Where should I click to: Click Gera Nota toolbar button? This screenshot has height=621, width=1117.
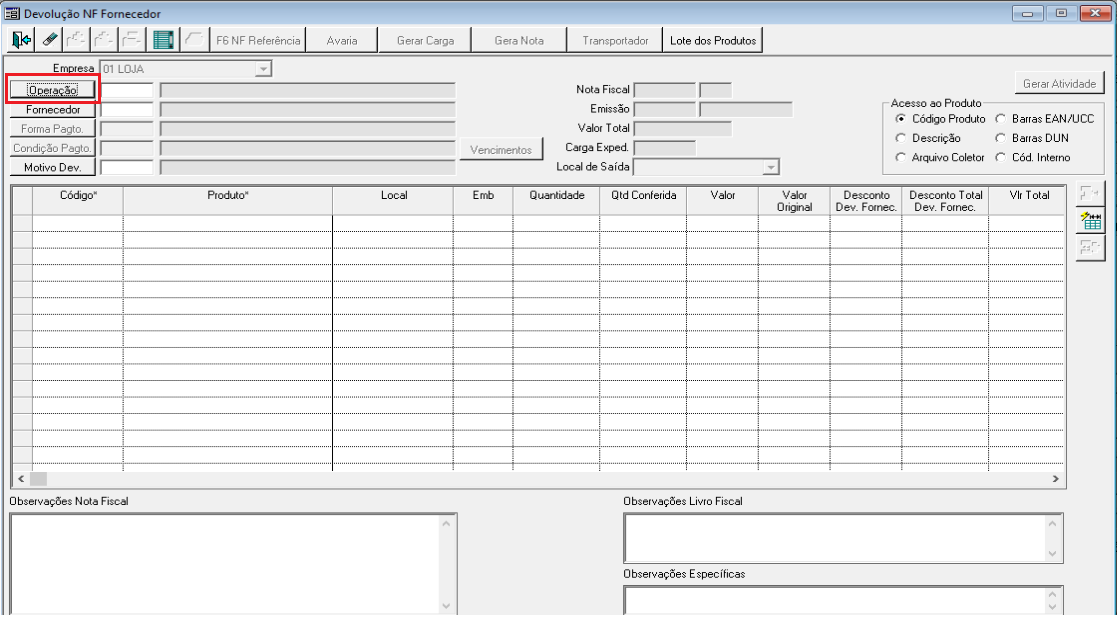(519, 41)
